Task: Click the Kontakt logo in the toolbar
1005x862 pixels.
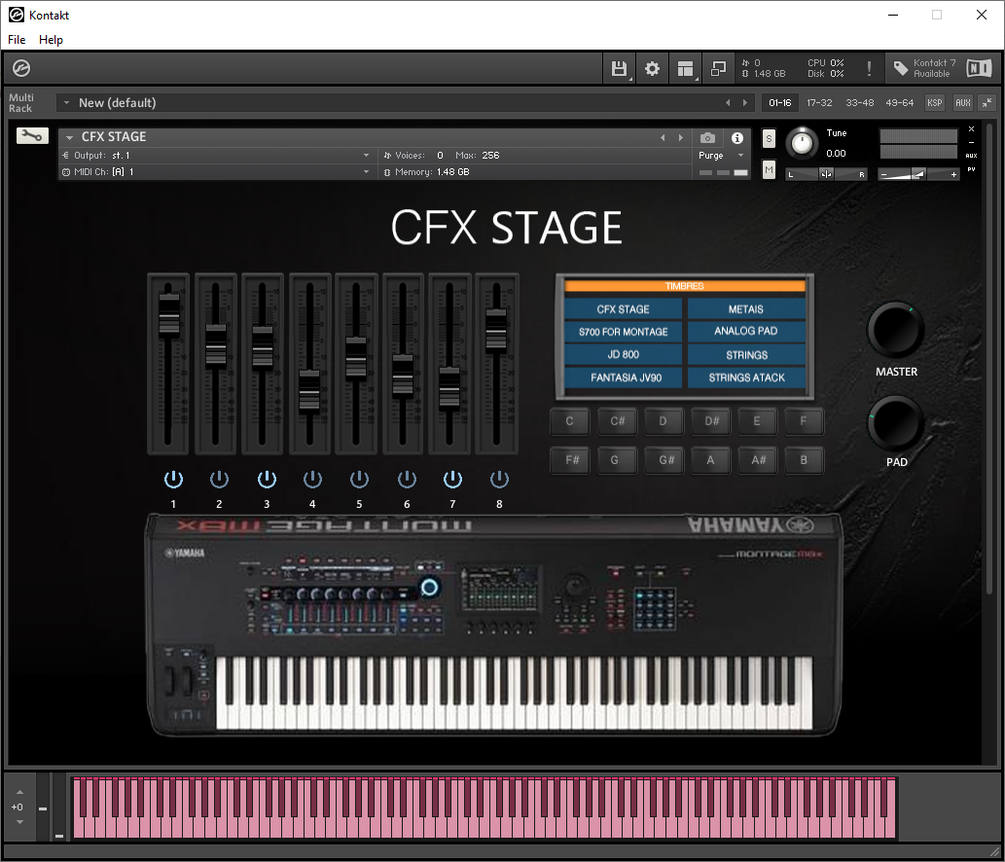Action: coord(21,68)
